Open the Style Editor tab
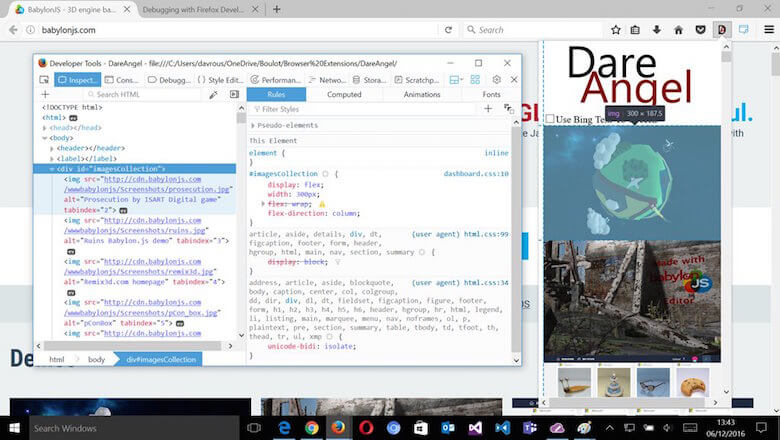 (x=220, y=79)
